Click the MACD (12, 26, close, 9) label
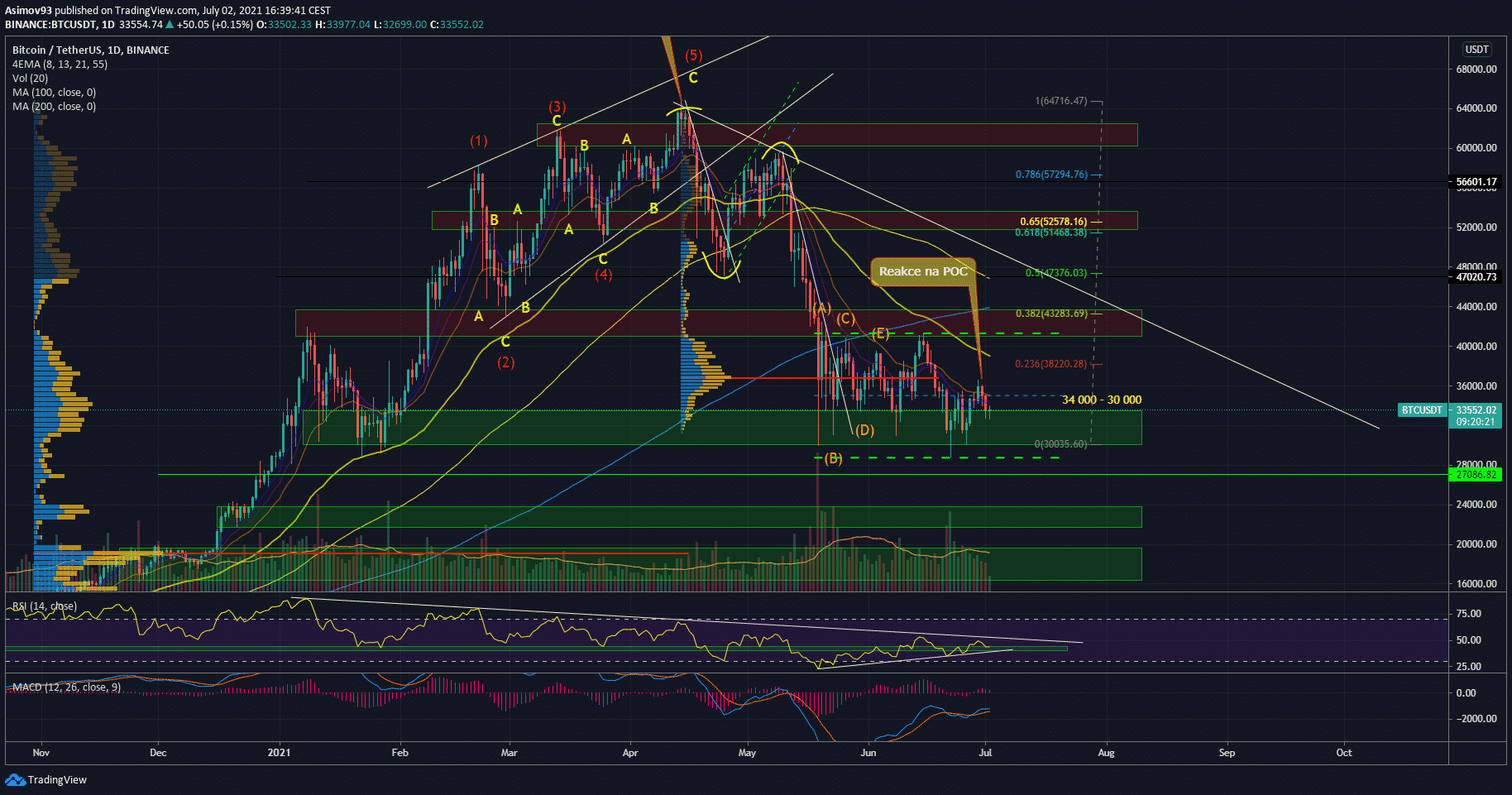This screenshot has width=1512, height=795. pyautogui.click(x=66, y=687)
